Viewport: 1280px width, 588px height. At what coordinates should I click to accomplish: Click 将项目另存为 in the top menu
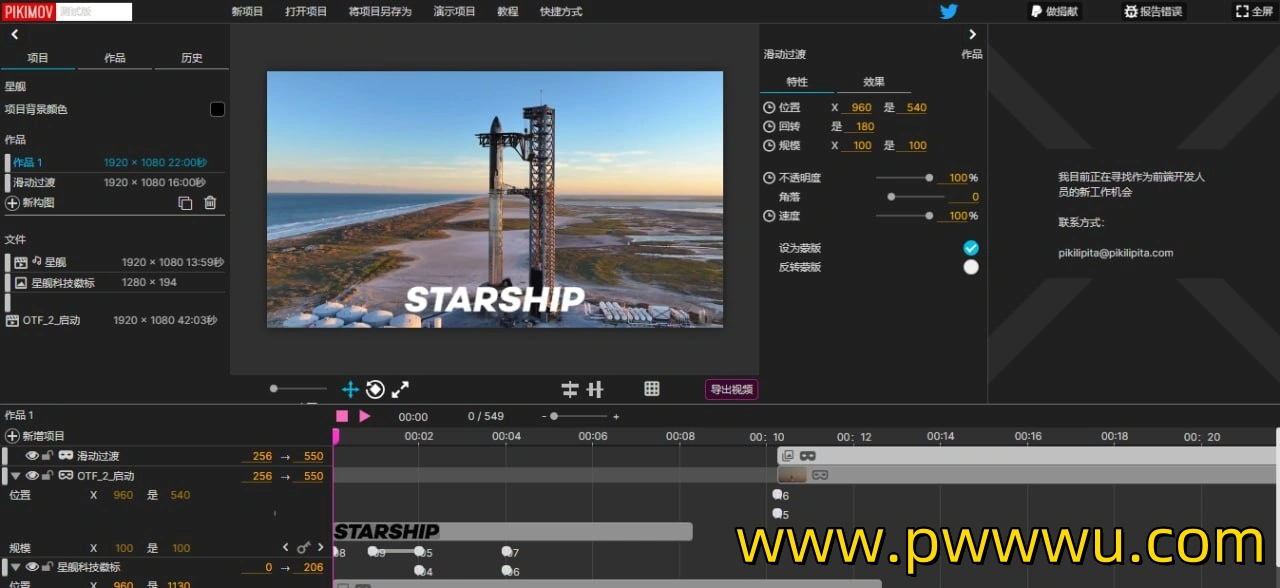pos(380,12)
